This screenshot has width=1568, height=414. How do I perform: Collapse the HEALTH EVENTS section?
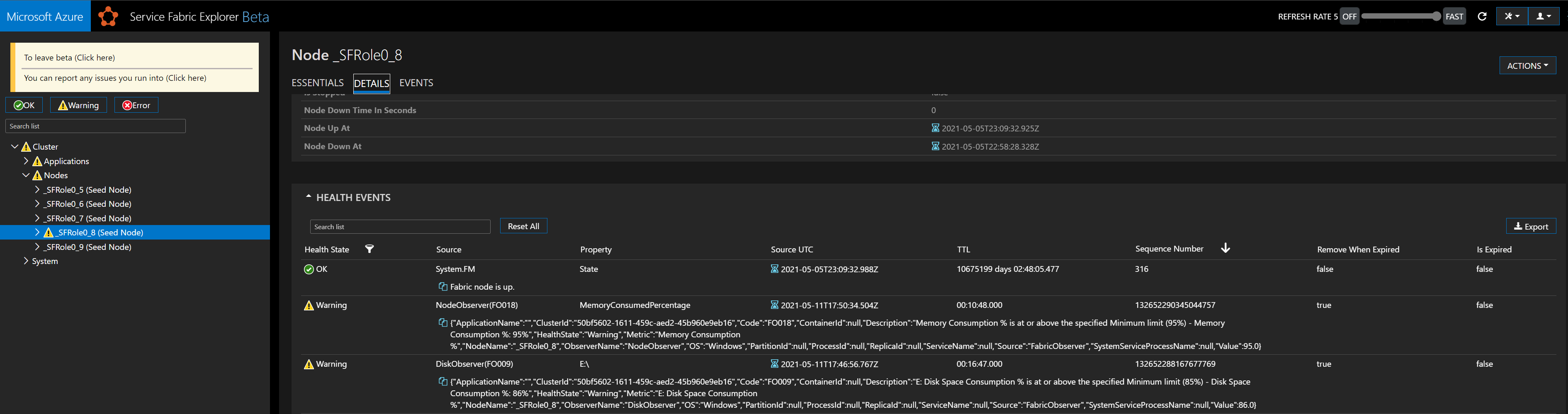(309, 196)
